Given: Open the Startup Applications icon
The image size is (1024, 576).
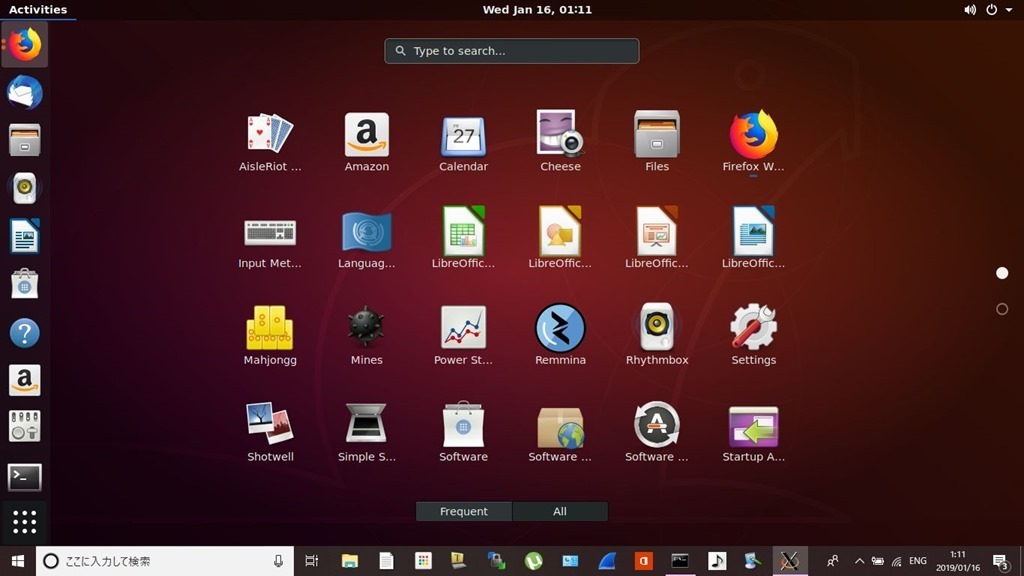Looking at the screenshot, I should pyautogui.click(x=753, y=425).
